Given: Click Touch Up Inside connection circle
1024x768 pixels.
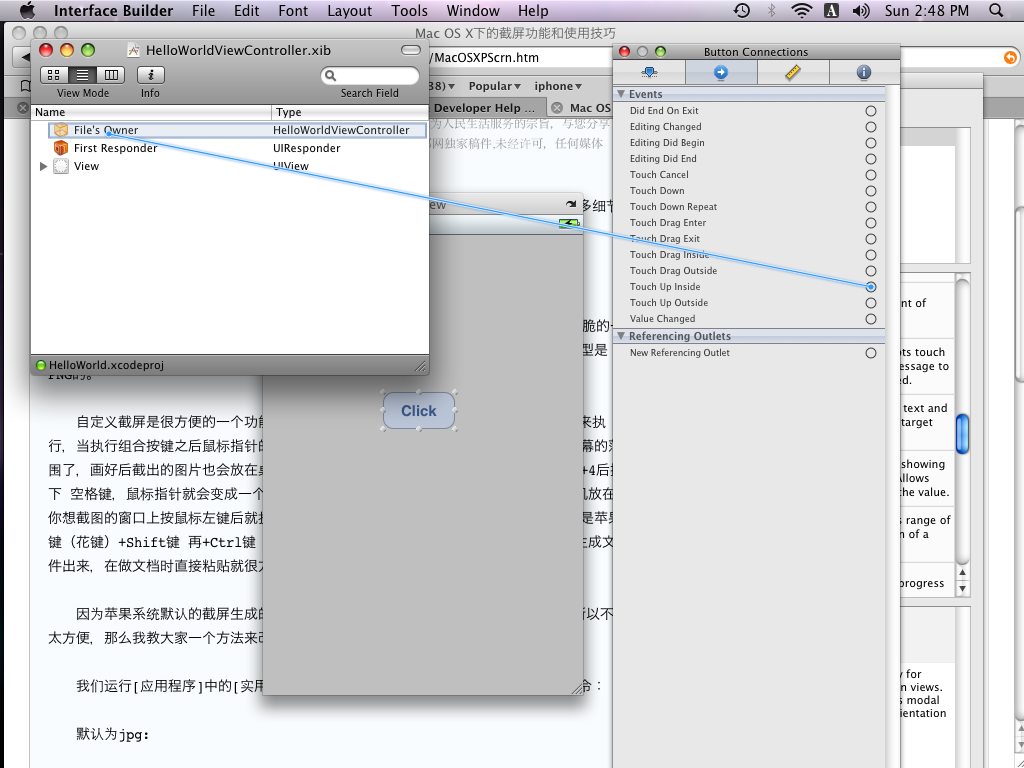Looking at the screenshot, I should click(871, 287).
